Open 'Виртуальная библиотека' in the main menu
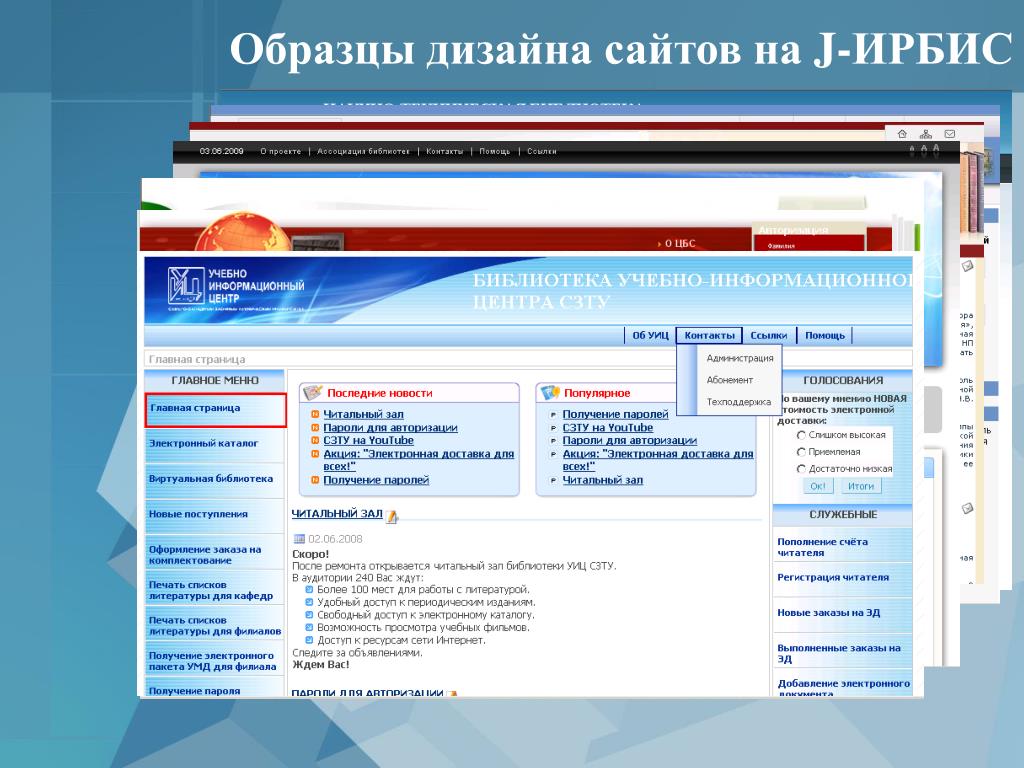 215,479
